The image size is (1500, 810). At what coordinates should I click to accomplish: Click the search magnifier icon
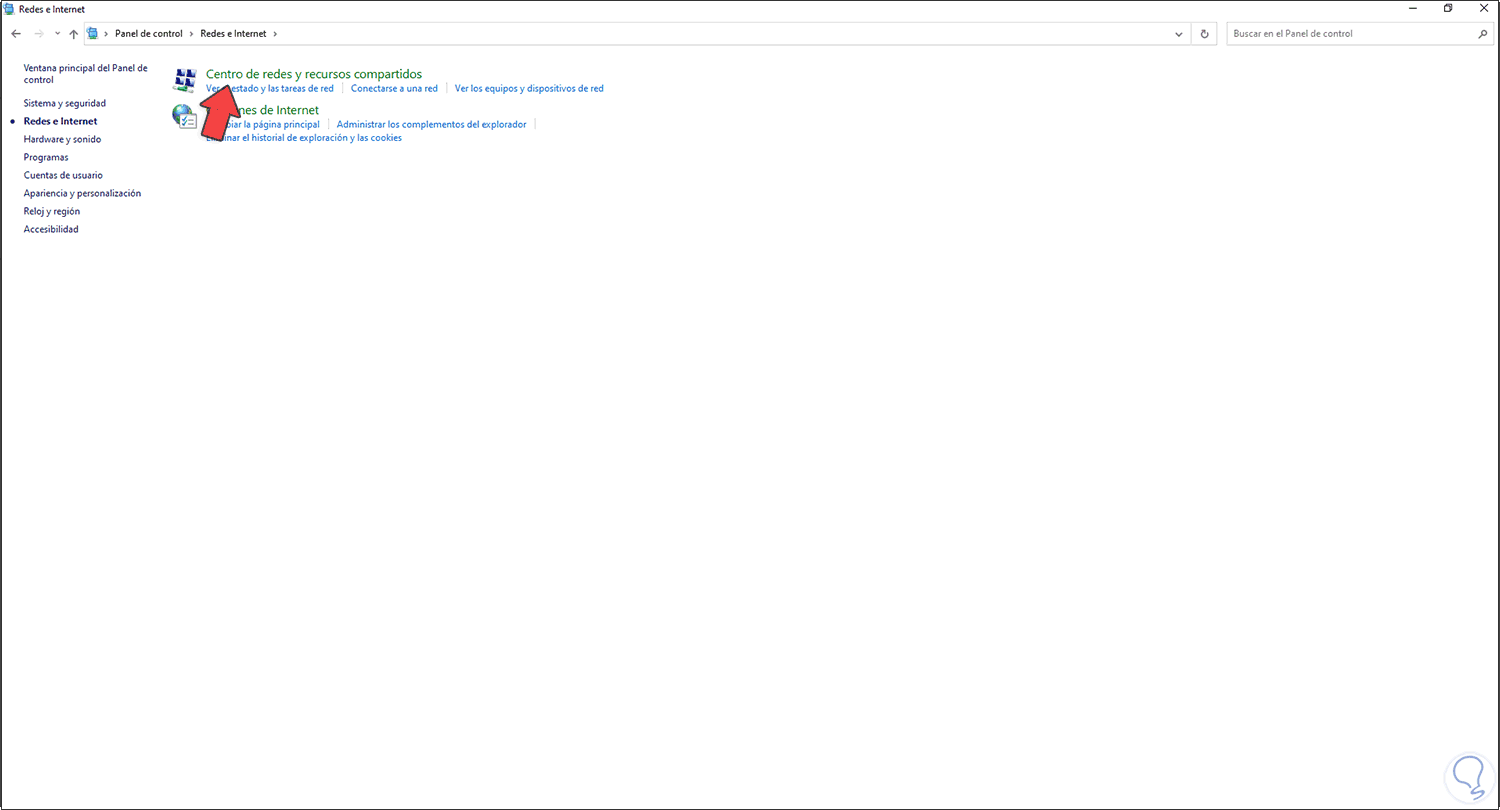coord(1482,34)
